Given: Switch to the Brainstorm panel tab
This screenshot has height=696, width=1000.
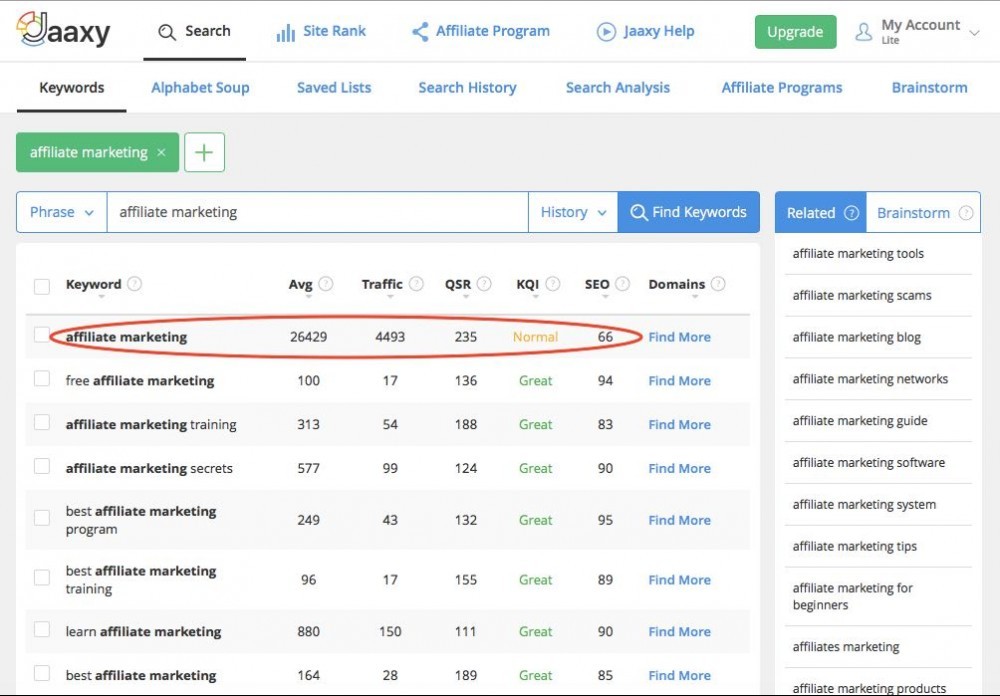Looking at the screenshot, I should pos(923,212).
